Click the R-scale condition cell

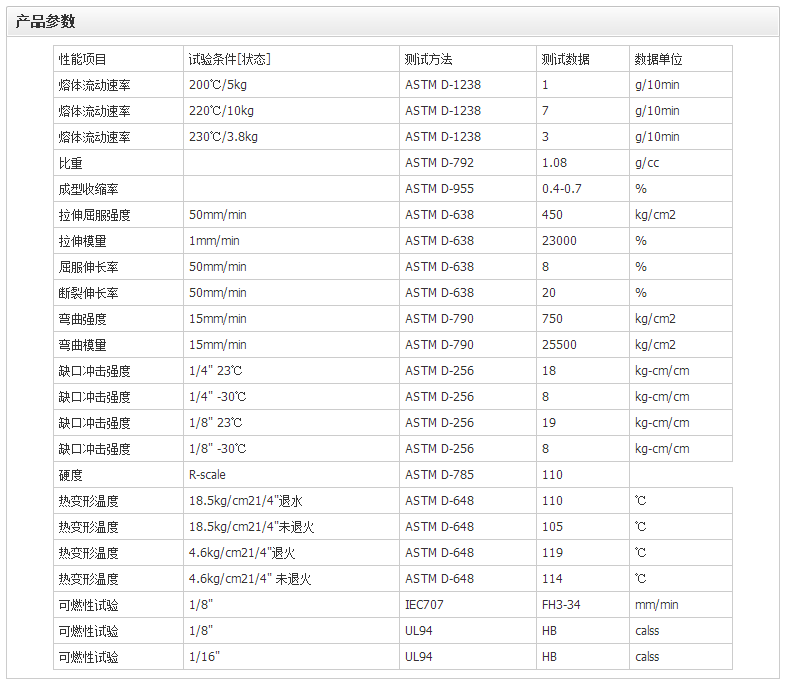[291, 476]
